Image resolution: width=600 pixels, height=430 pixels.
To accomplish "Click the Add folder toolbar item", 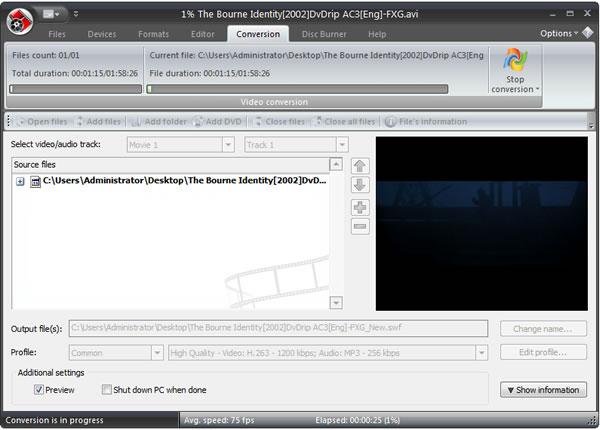I will click(x=158, y=122).
